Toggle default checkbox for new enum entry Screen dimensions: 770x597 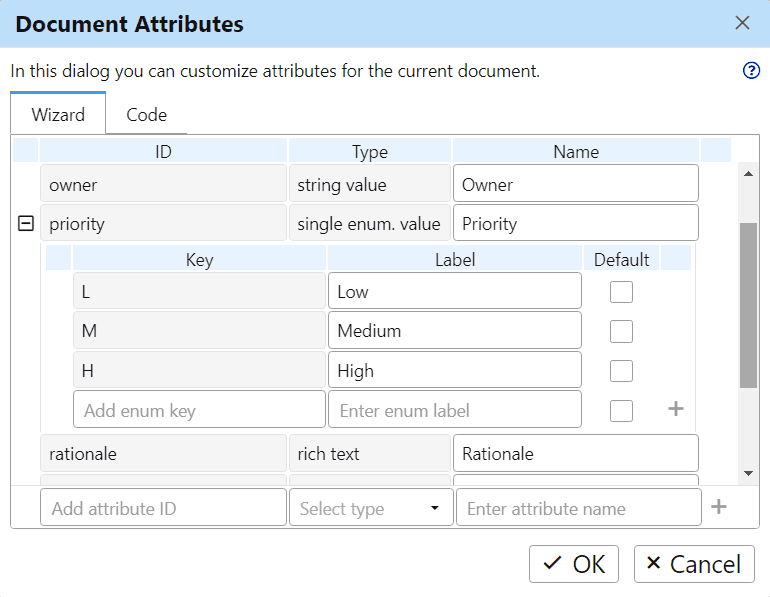621,410
